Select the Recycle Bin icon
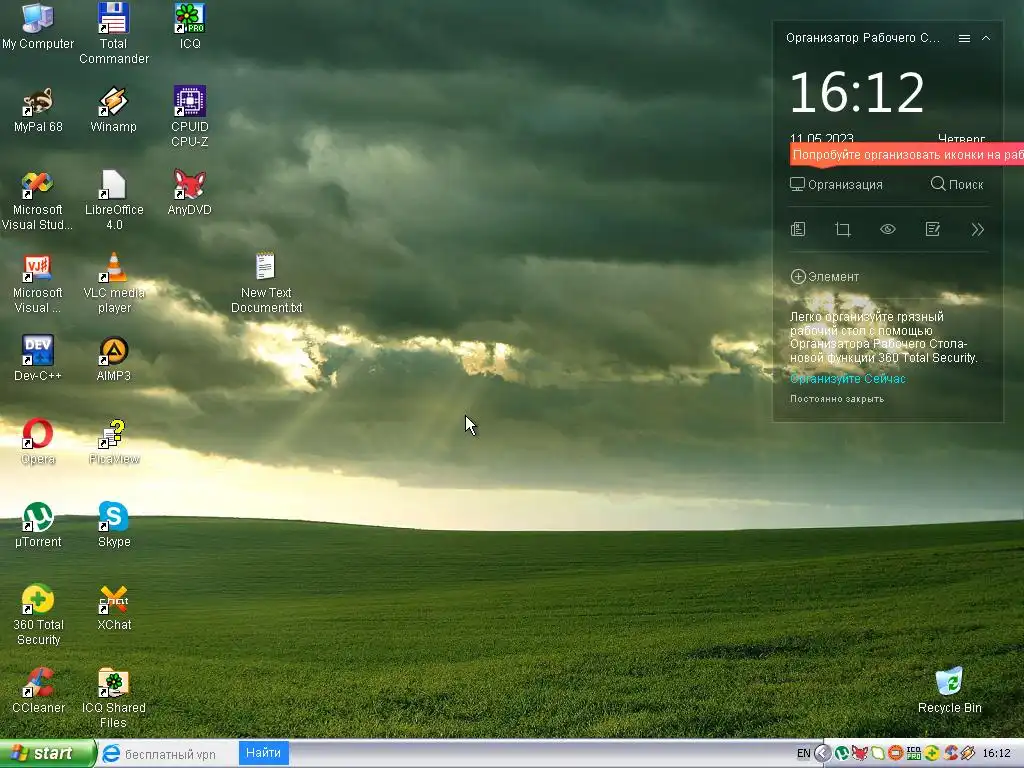This screenshot has height=768, width=1024. click(949, 690)
